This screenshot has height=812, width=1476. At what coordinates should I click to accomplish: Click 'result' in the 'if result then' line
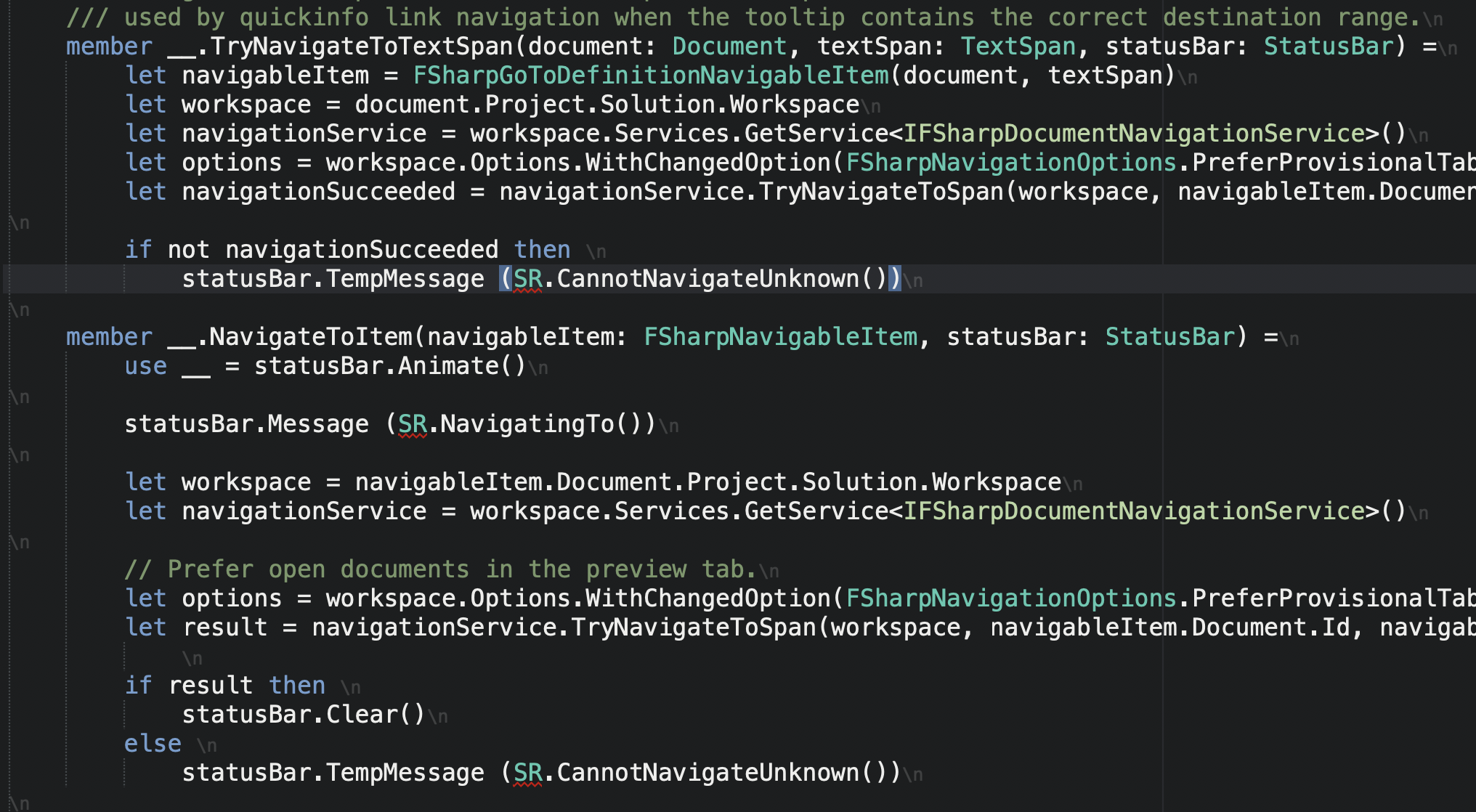pyautogui.click(x=210, y=686)
